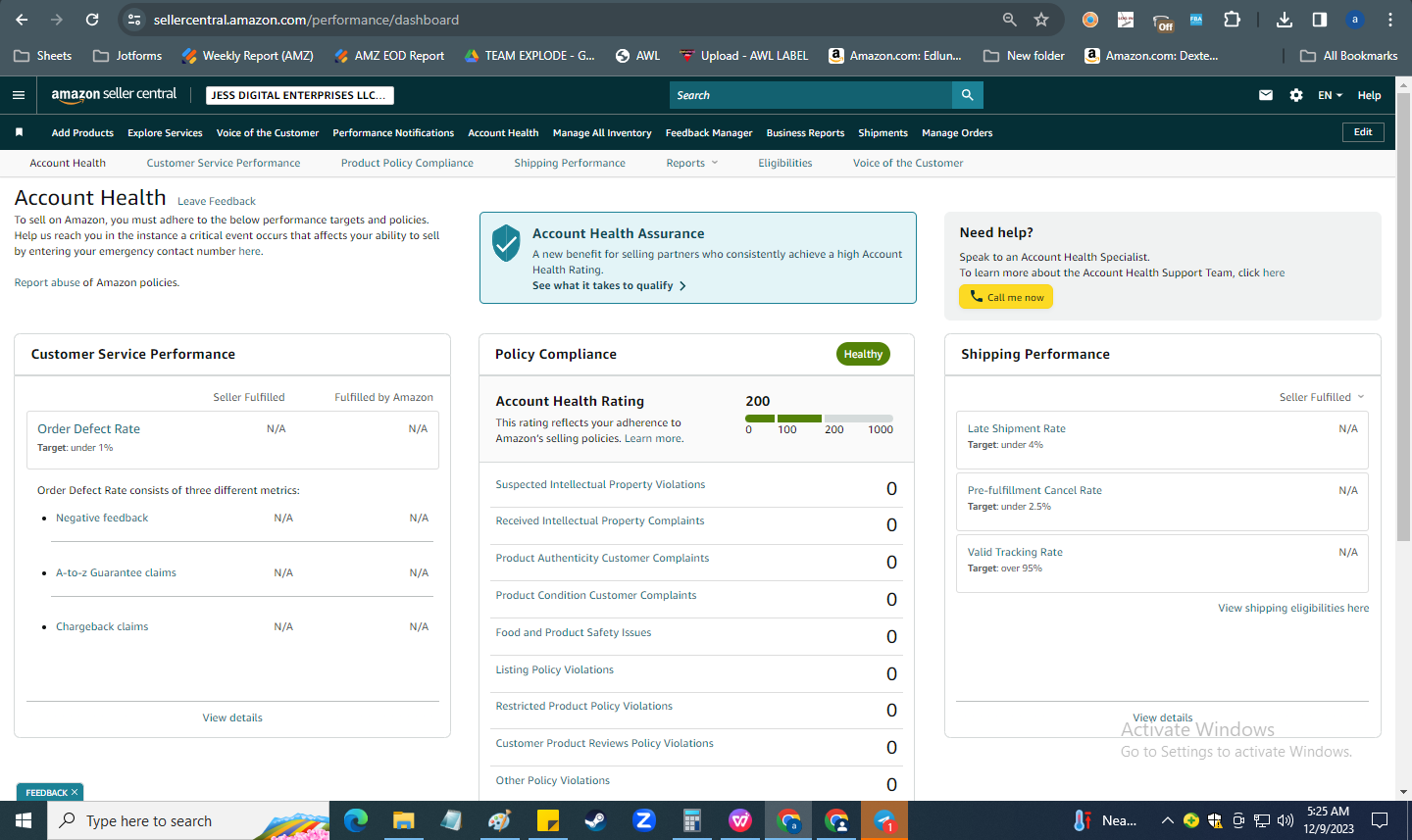
Task: Open the Eligibilities tab
Action: click(785, 163)
